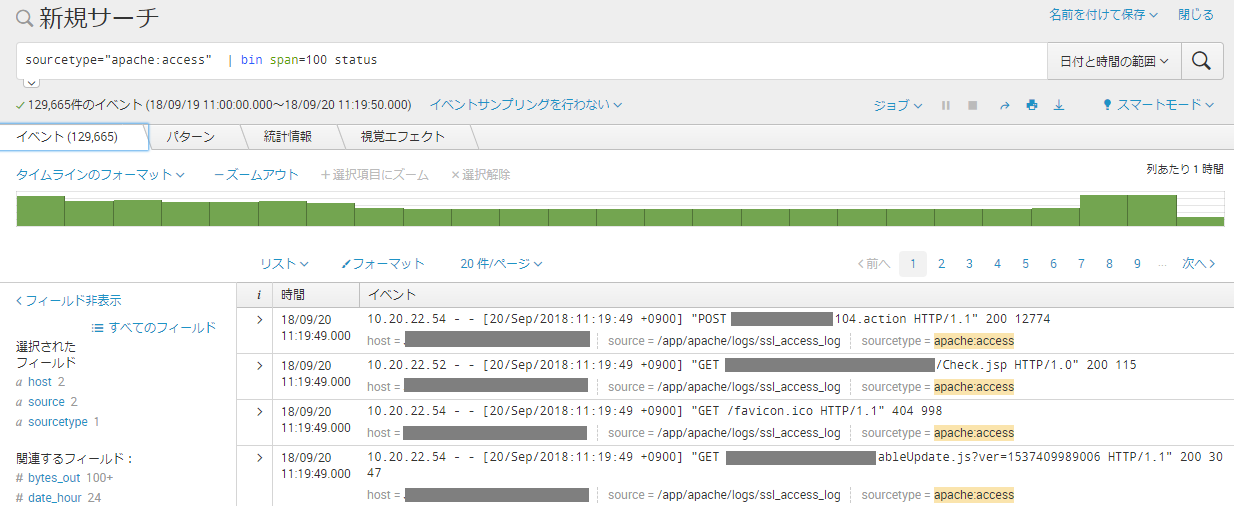Click フィールド非表示 link

pyautogui.click(x=69, y=300)
